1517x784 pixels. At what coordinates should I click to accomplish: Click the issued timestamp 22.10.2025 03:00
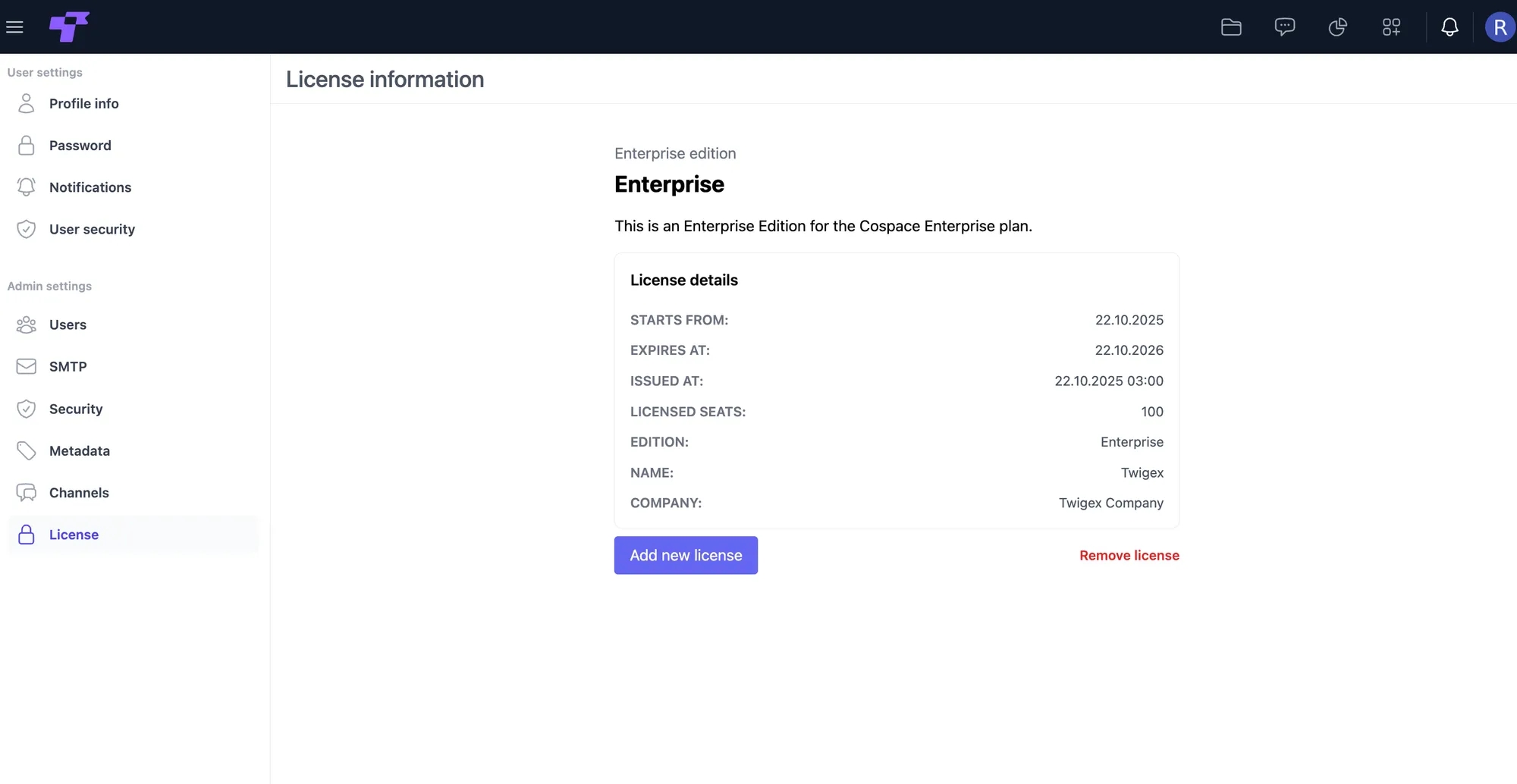1109,381
